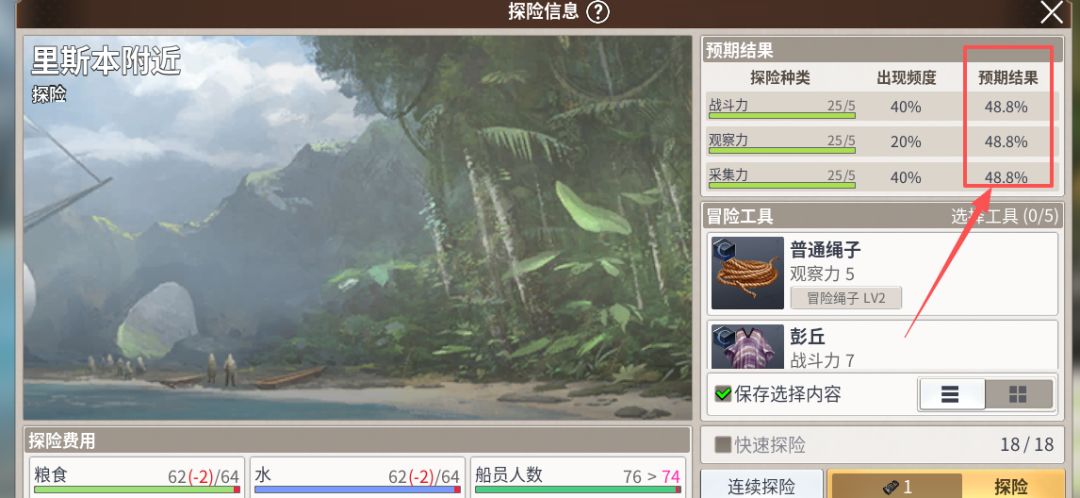Click the 采集力 40% frequency value
The image size is (1080, 498).
pos(906,178)
